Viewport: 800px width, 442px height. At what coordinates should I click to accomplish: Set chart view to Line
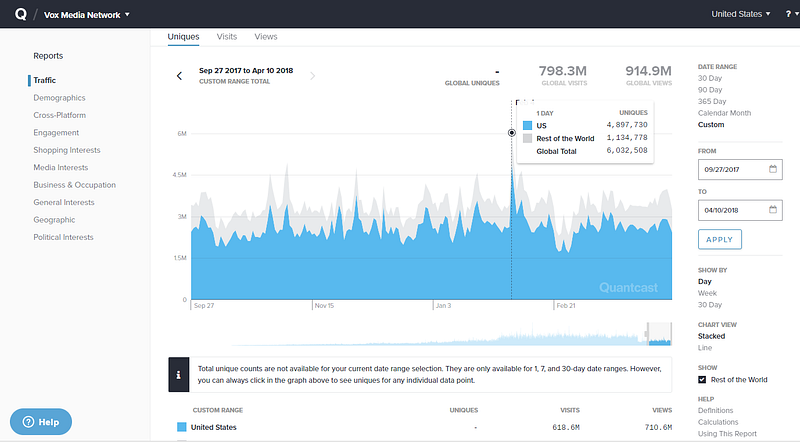[x=705, y=348]
